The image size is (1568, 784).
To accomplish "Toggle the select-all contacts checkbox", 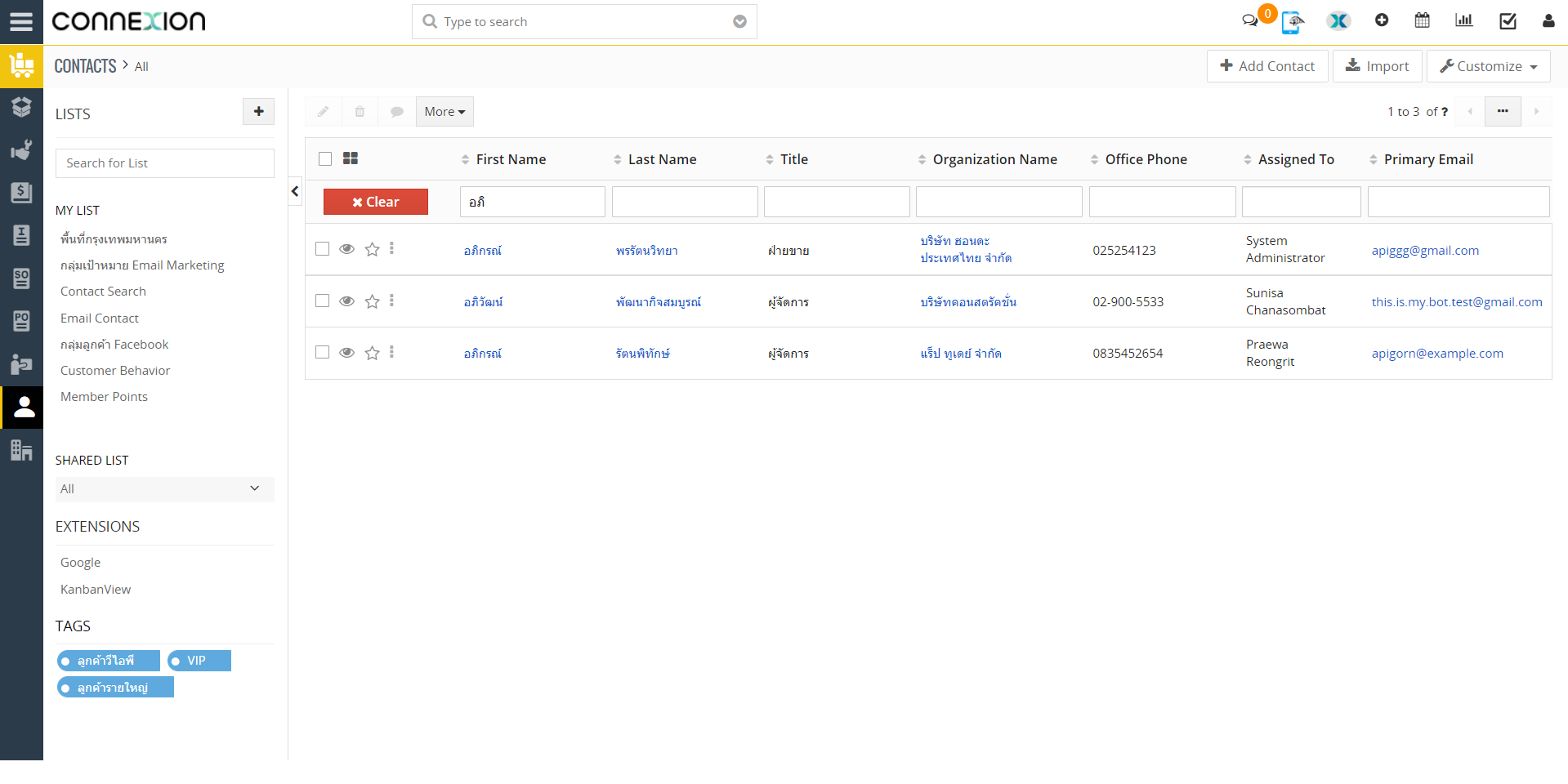I will click(325, 159).
